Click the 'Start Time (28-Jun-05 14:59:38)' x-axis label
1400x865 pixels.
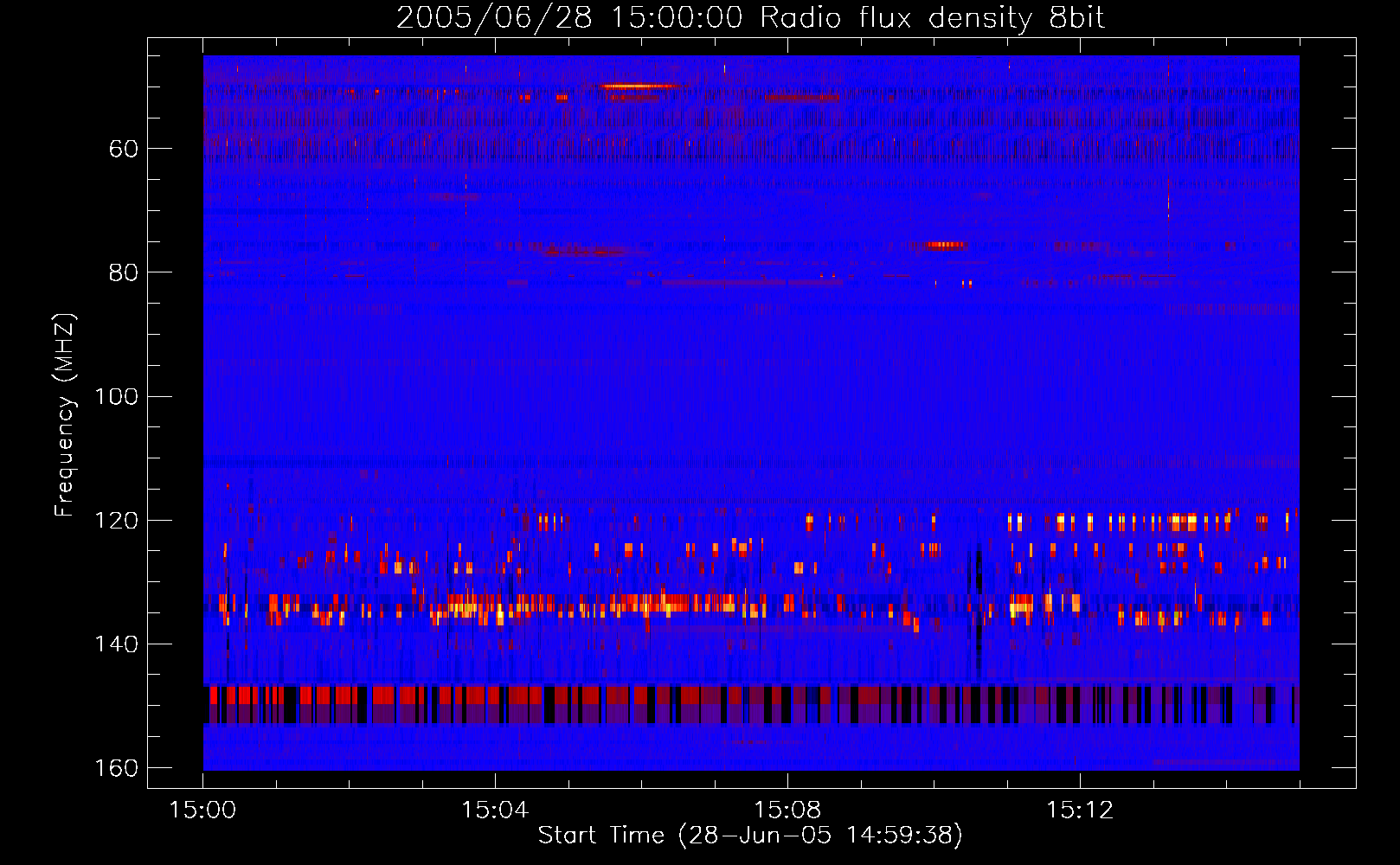pos(750,836)
